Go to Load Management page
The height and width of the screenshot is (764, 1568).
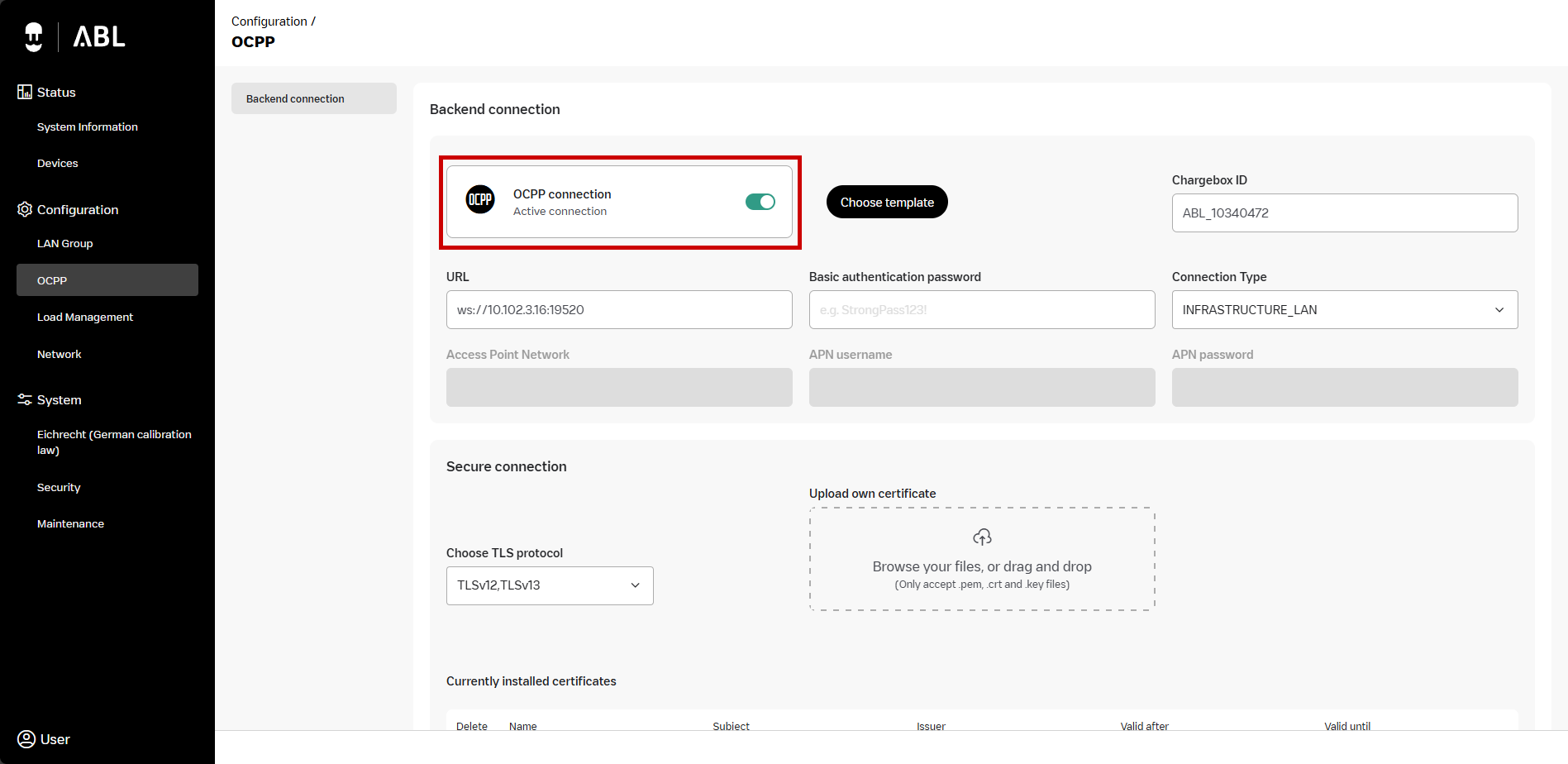[85, 317]
